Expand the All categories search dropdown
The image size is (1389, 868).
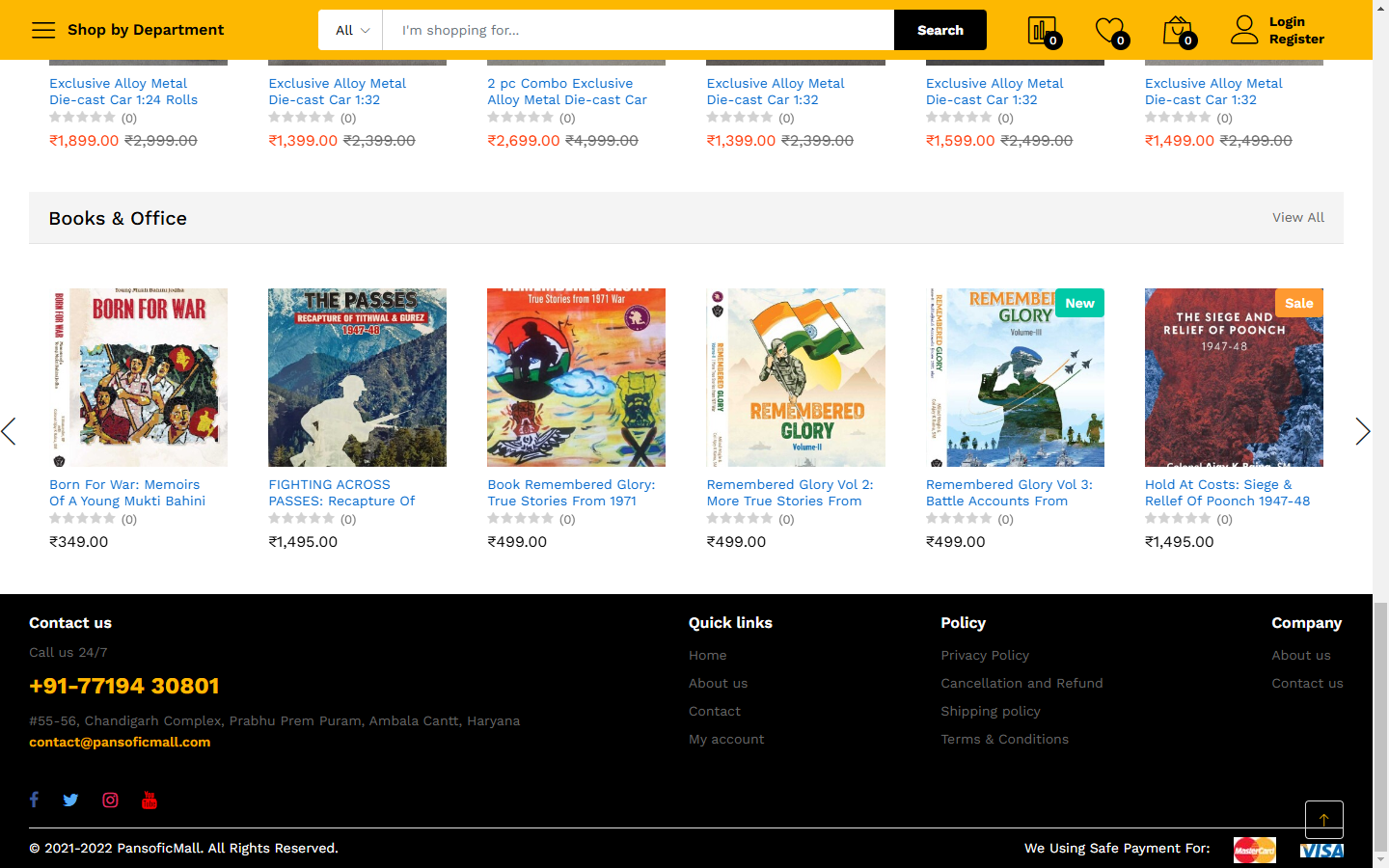(351, 30)
